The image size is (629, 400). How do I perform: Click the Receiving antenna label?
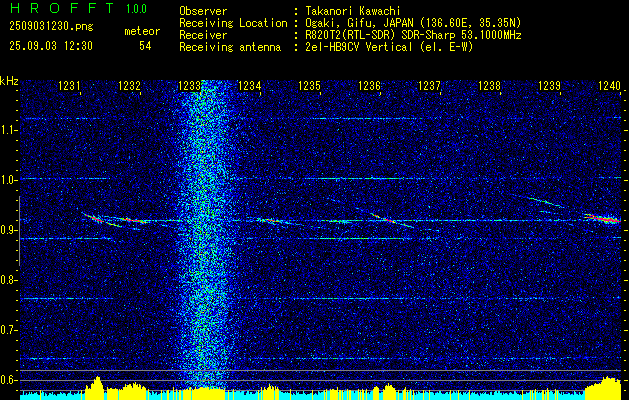pos(230,47)
